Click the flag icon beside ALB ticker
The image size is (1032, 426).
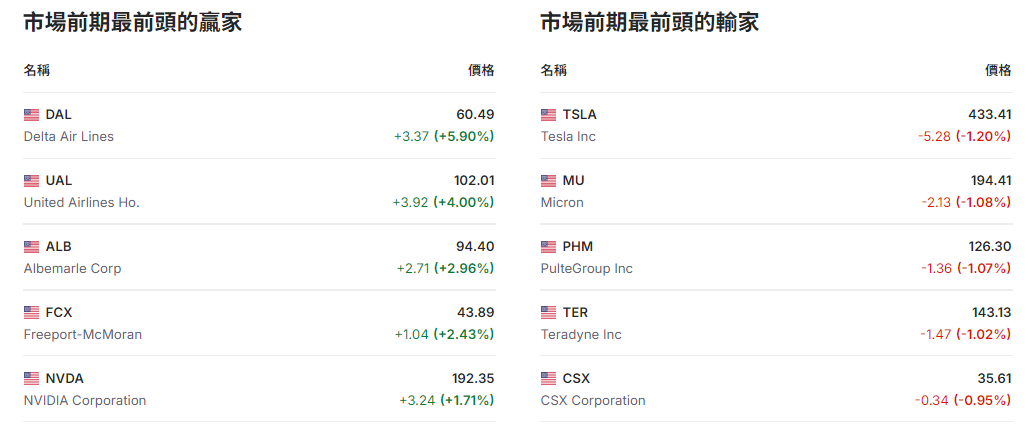coord(31,247)
